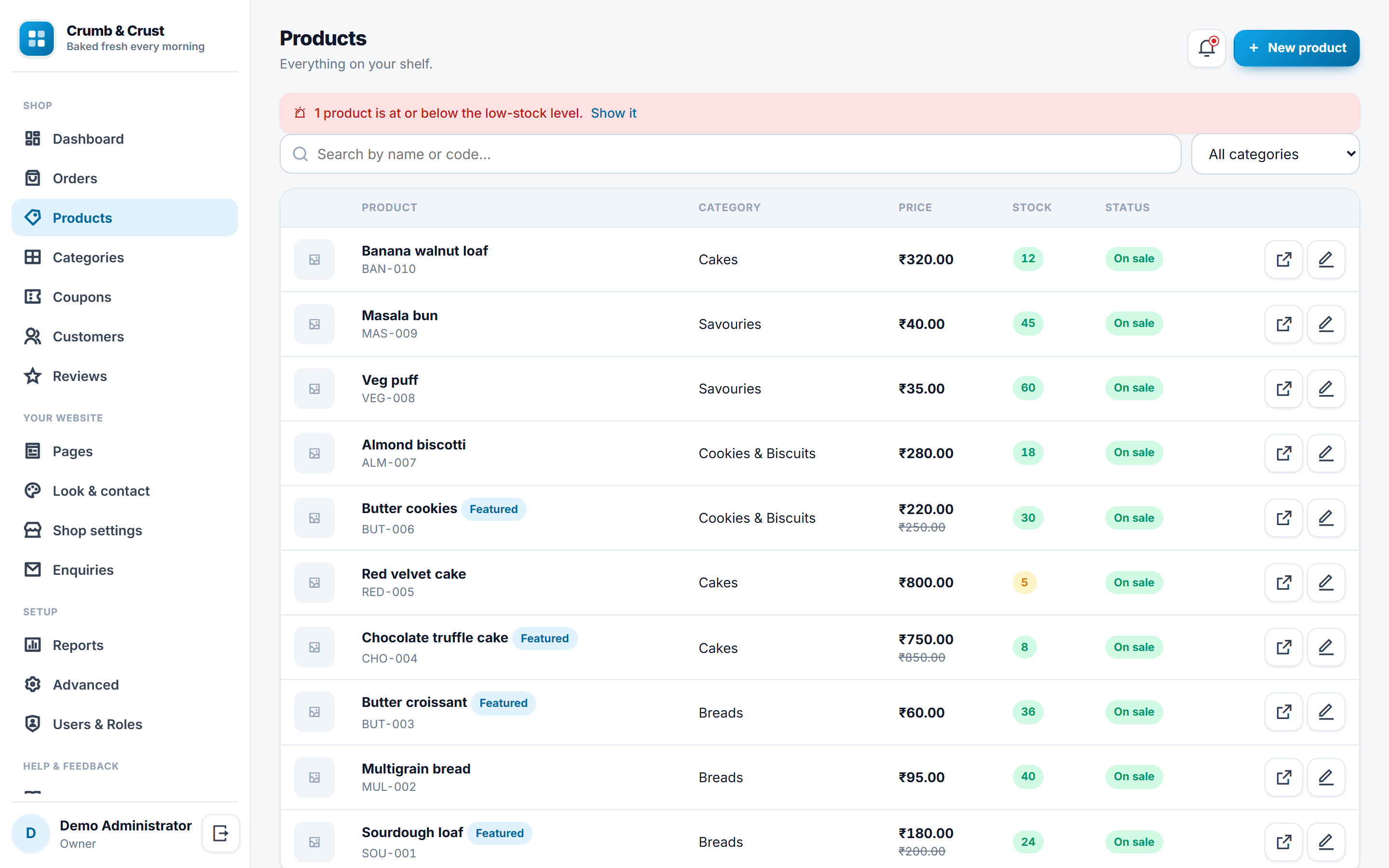Open Look & contact settings
The height and width of the screenshot is (868, 1389).
124,491
